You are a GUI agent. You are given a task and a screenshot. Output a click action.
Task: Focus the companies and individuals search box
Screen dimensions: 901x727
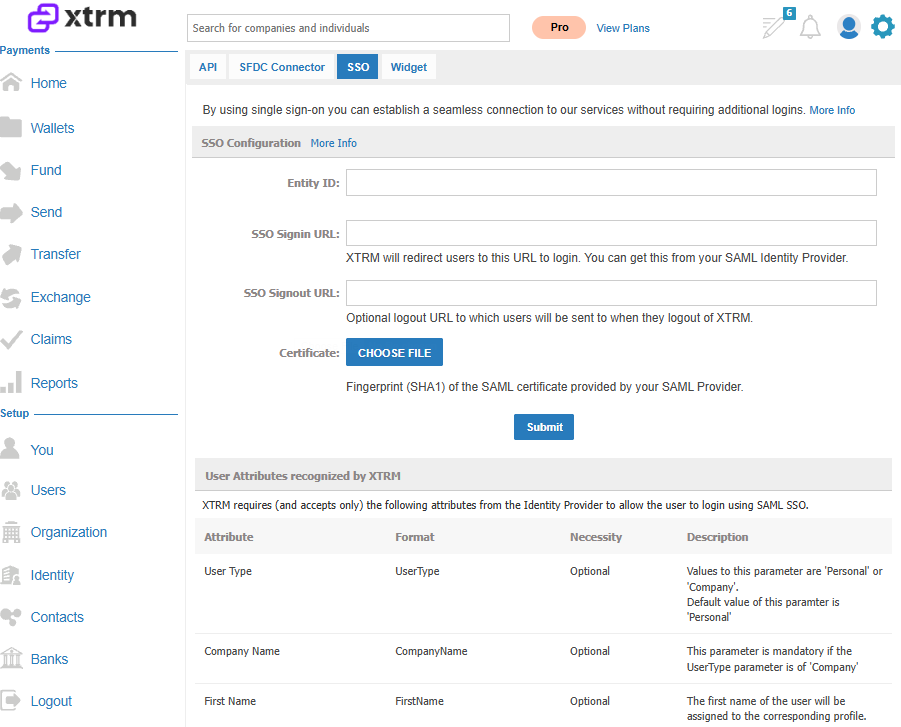[348, 28]
